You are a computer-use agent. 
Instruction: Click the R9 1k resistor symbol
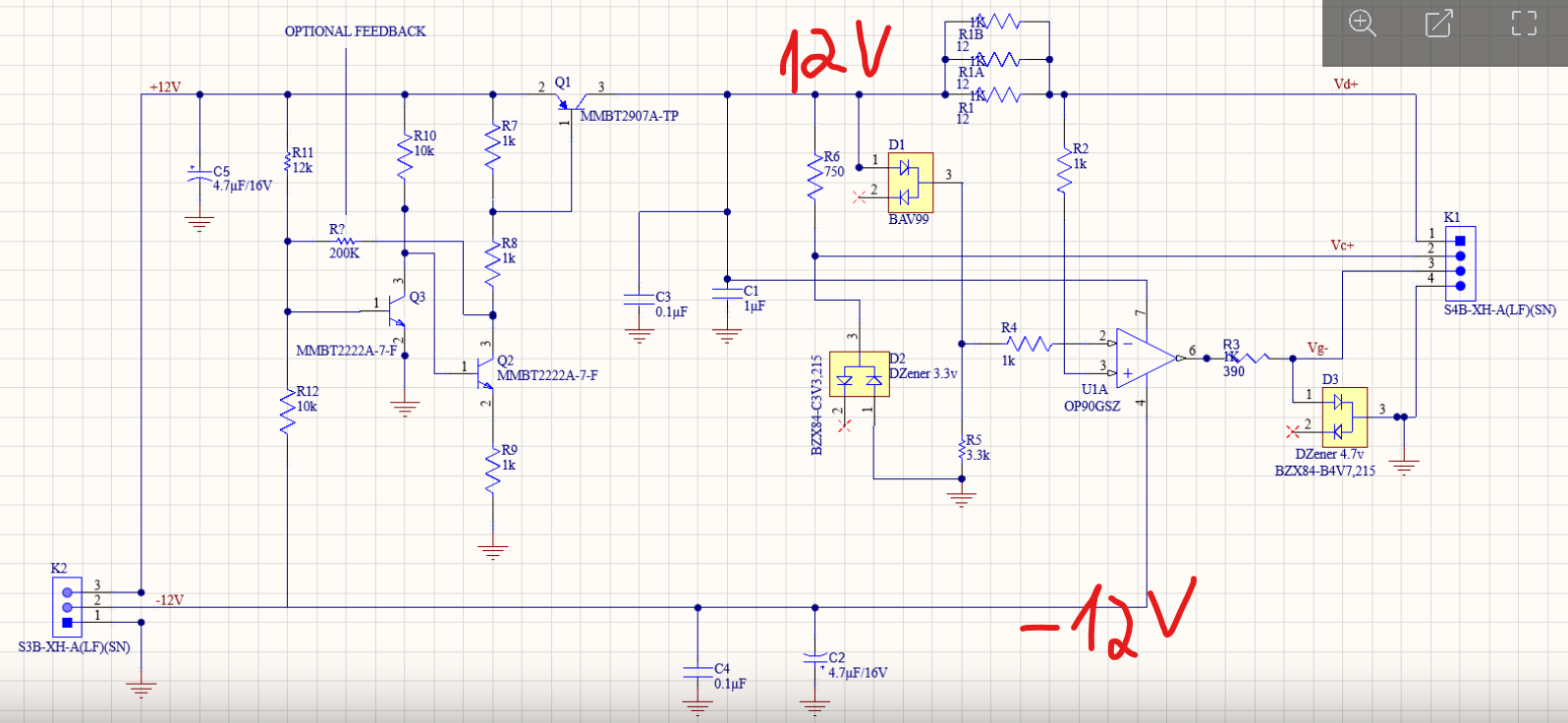[493, 470]
